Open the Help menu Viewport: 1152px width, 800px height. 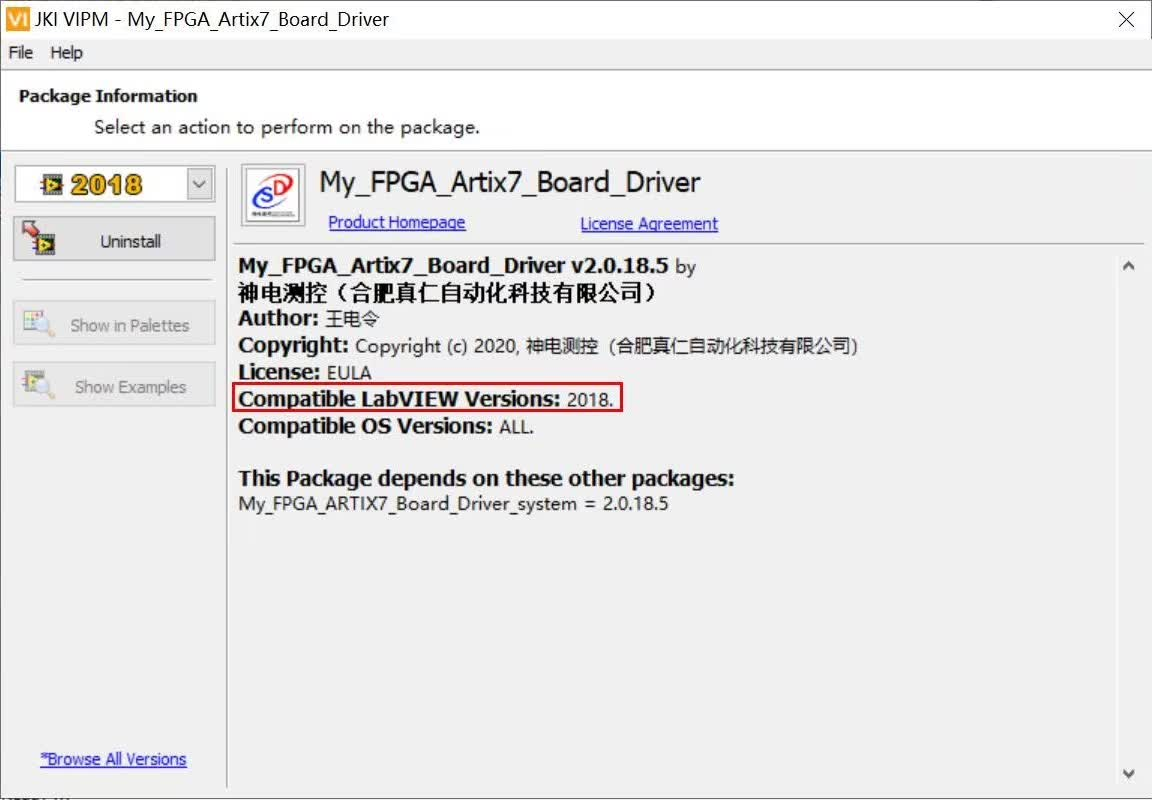coord(66,53)
